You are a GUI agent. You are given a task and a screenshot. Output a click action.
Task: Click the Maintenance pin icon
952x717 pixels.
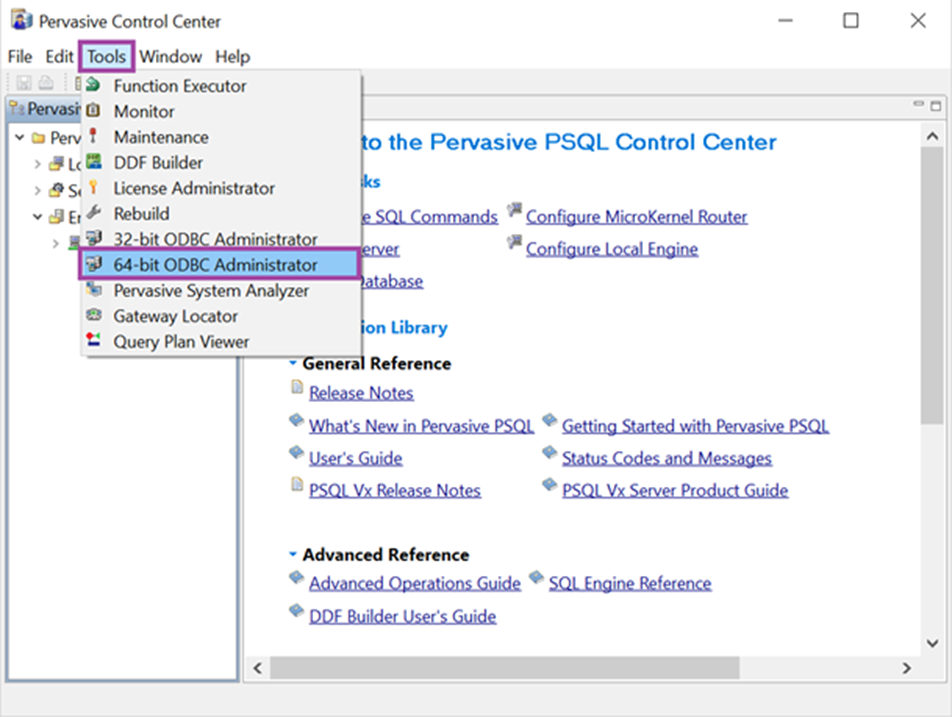click(93, 135)
